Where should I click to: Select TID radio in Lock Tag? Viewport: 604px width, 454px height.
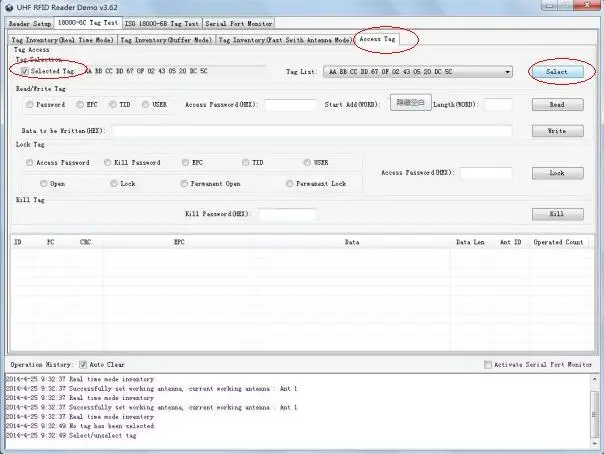tap(246, 163)
